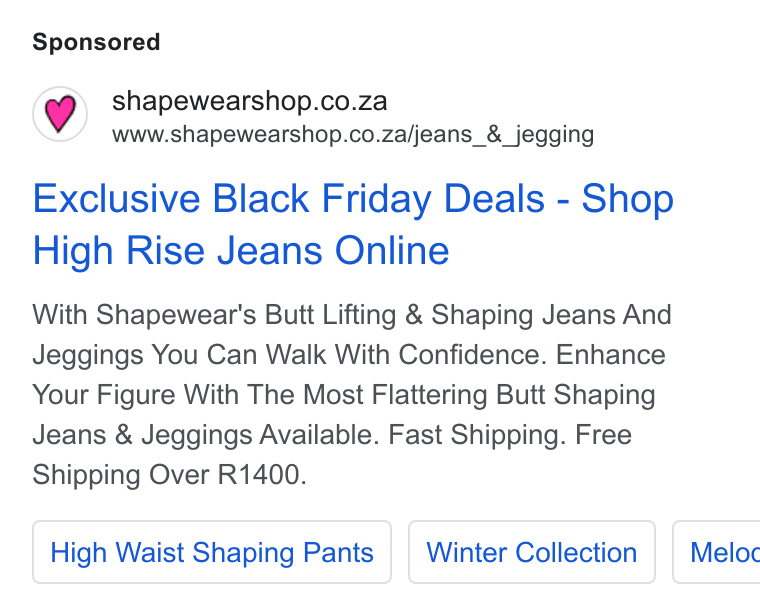The height and width of the screenshot is (616, 760).
Task: Click the Fast Shipping text in the description
Action: [477, 434]
